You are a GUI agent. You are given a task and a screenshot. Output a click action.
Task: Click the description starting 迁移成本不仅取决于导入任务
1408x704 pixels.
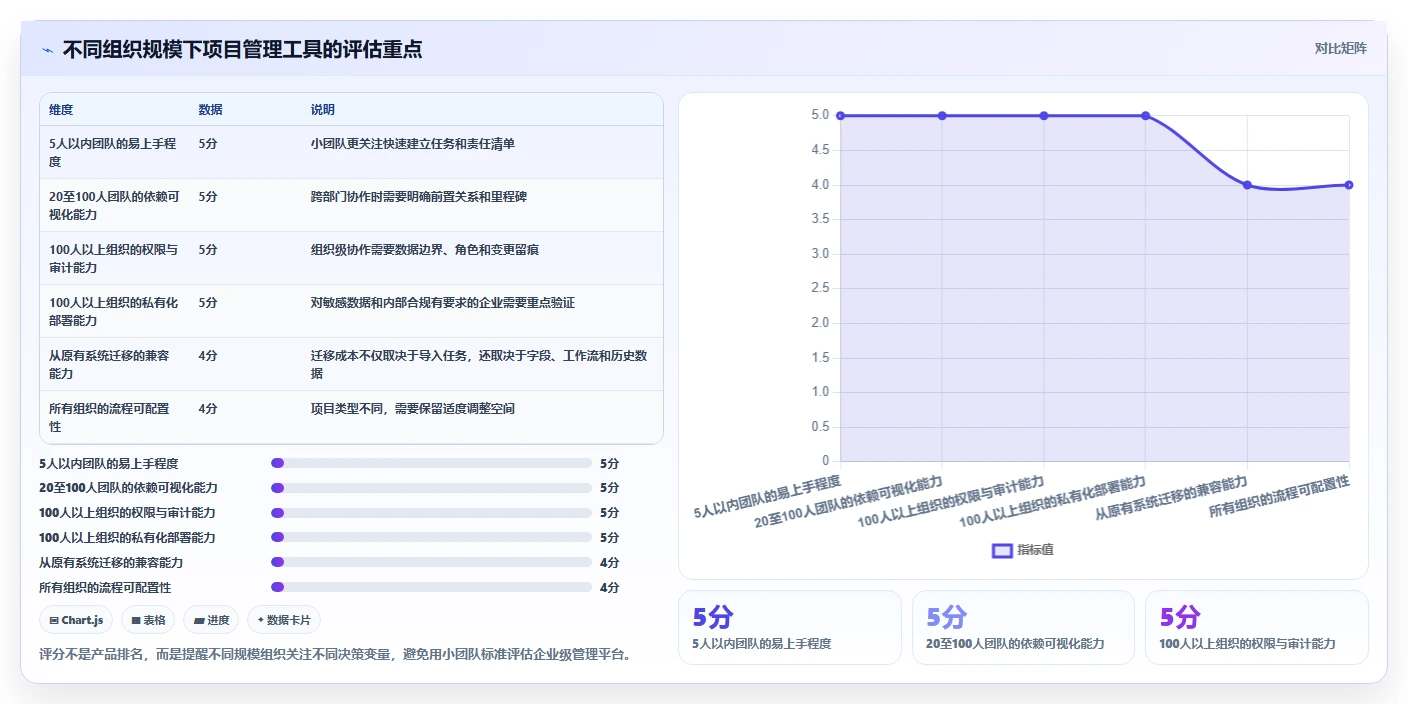click(x=480, y=364)
